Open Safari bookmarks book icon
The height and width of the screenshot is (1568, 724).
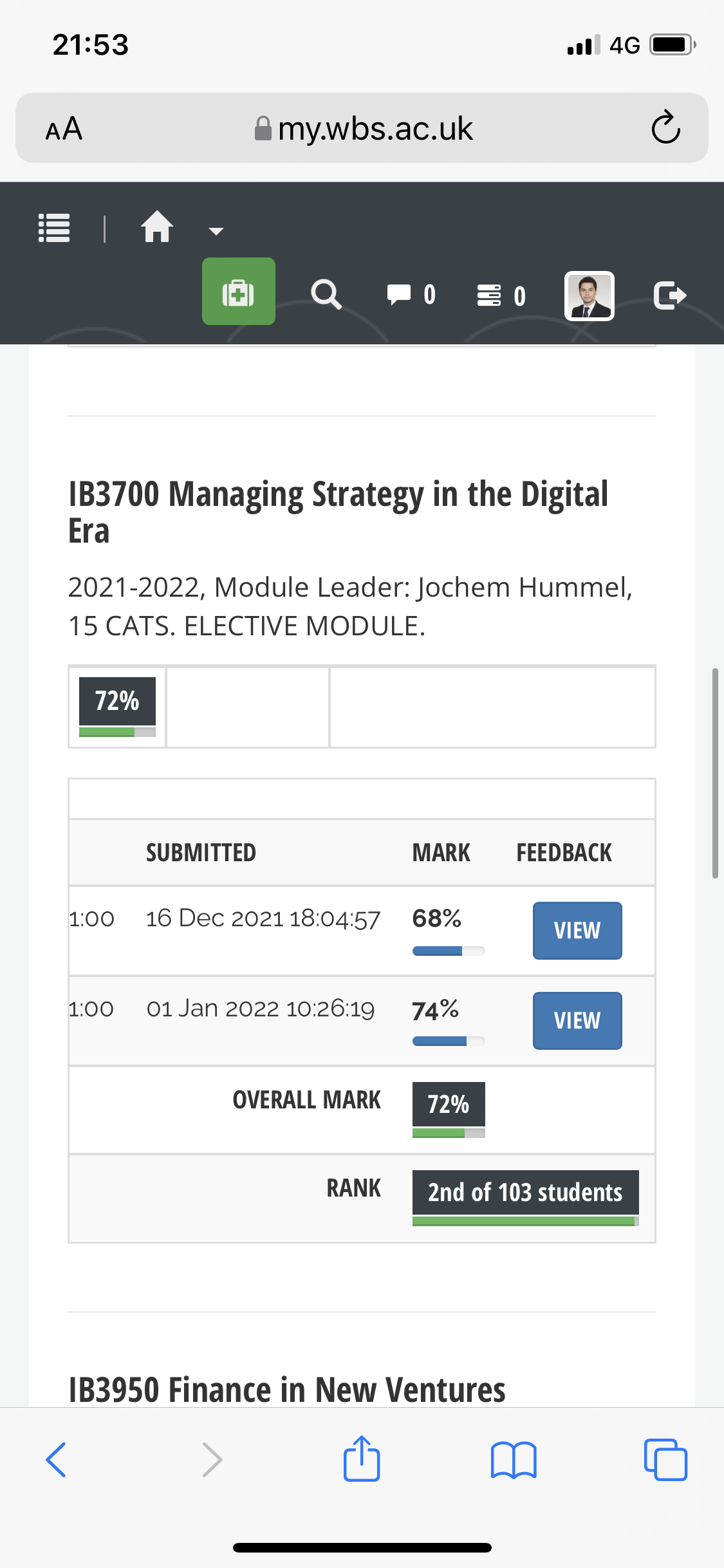tap(513, 1460)
